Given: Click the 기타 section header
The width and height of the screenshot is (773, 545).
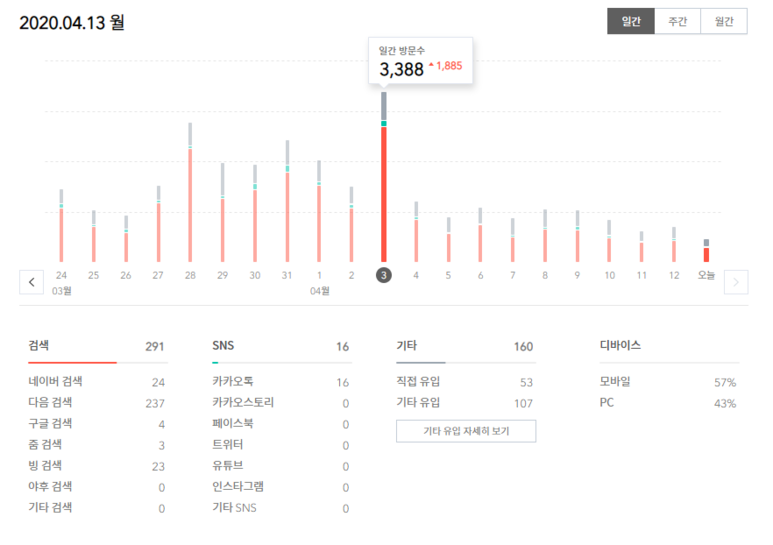Looking at the screenshot, I should tap(407, 345).
